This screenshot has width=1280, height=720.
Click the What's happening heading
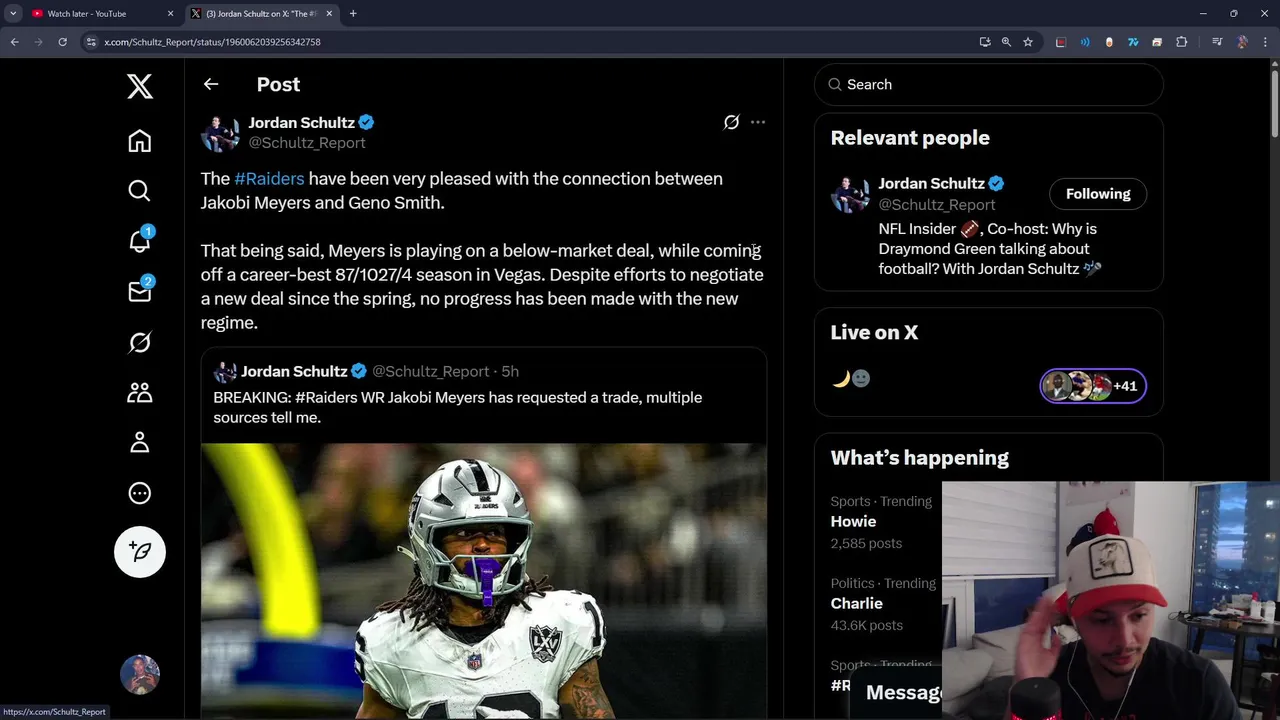[919, 458]
